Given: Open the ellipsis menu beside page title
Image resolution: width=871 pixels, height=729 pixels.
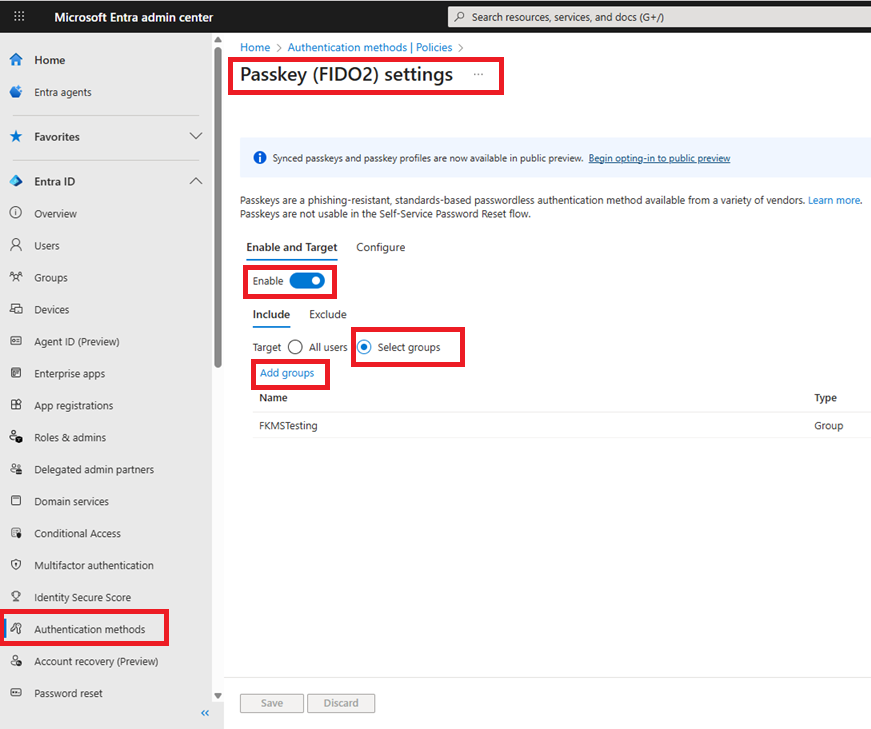Looking at the screenshot, I should [478, 74].
